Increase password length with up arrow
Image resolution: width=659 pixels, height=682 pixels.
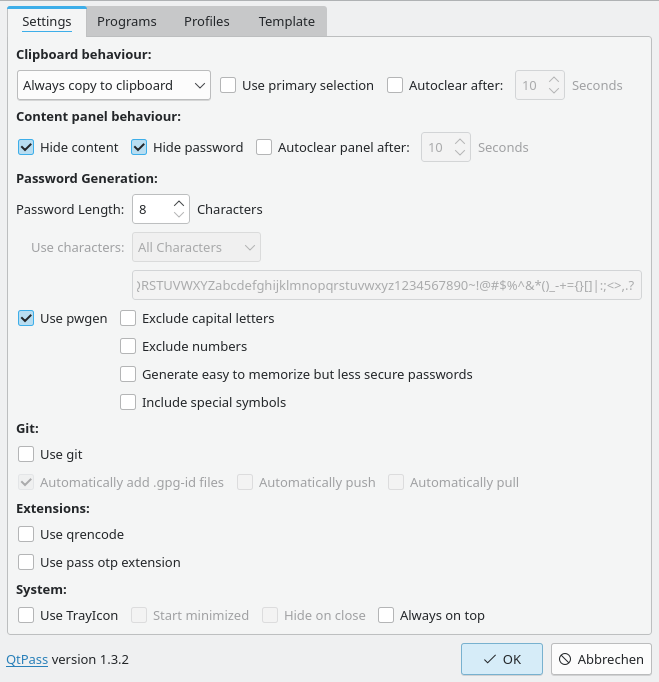[179, 204]
